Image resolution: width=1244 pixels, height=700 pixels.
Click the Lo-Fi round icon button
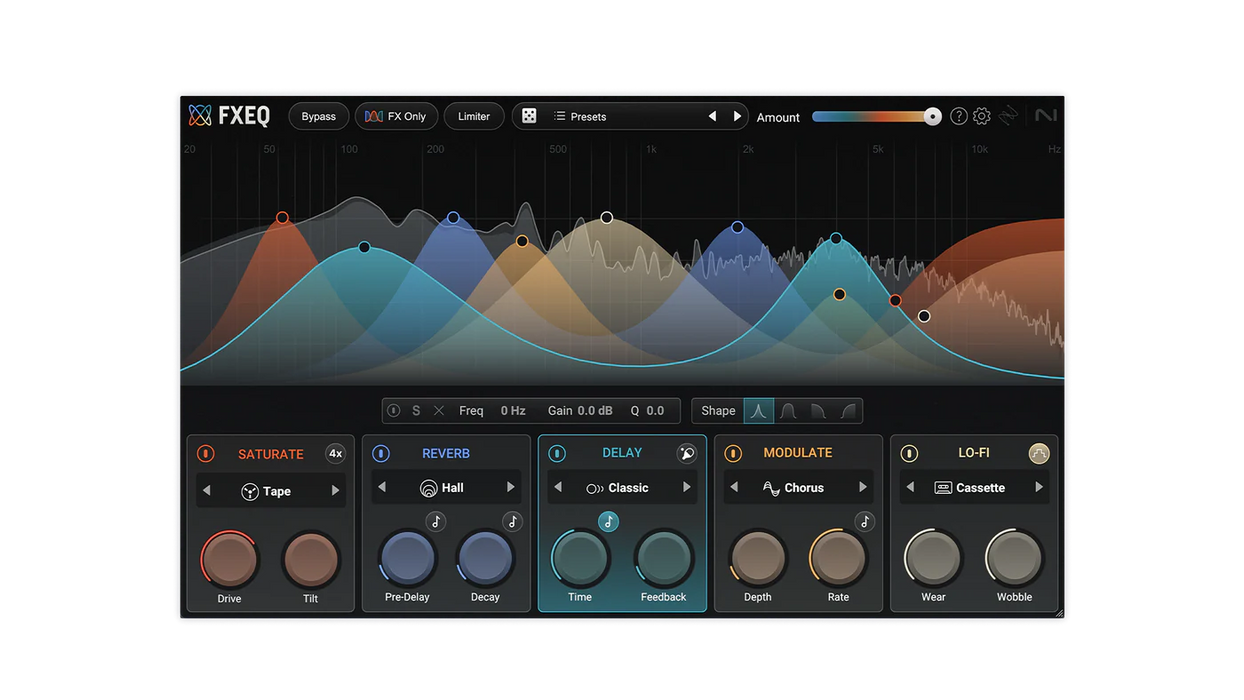(1039, 453)
